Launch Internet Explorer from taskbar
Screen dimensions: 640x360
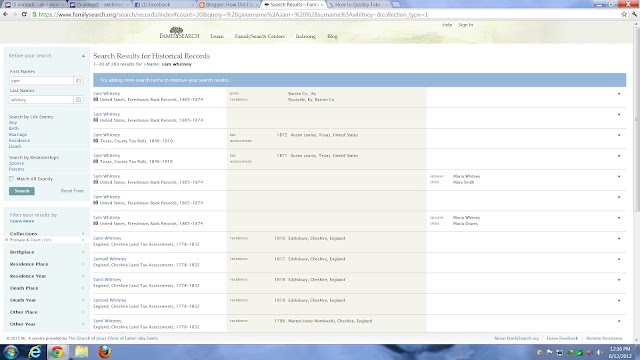(x=35, y=352)
